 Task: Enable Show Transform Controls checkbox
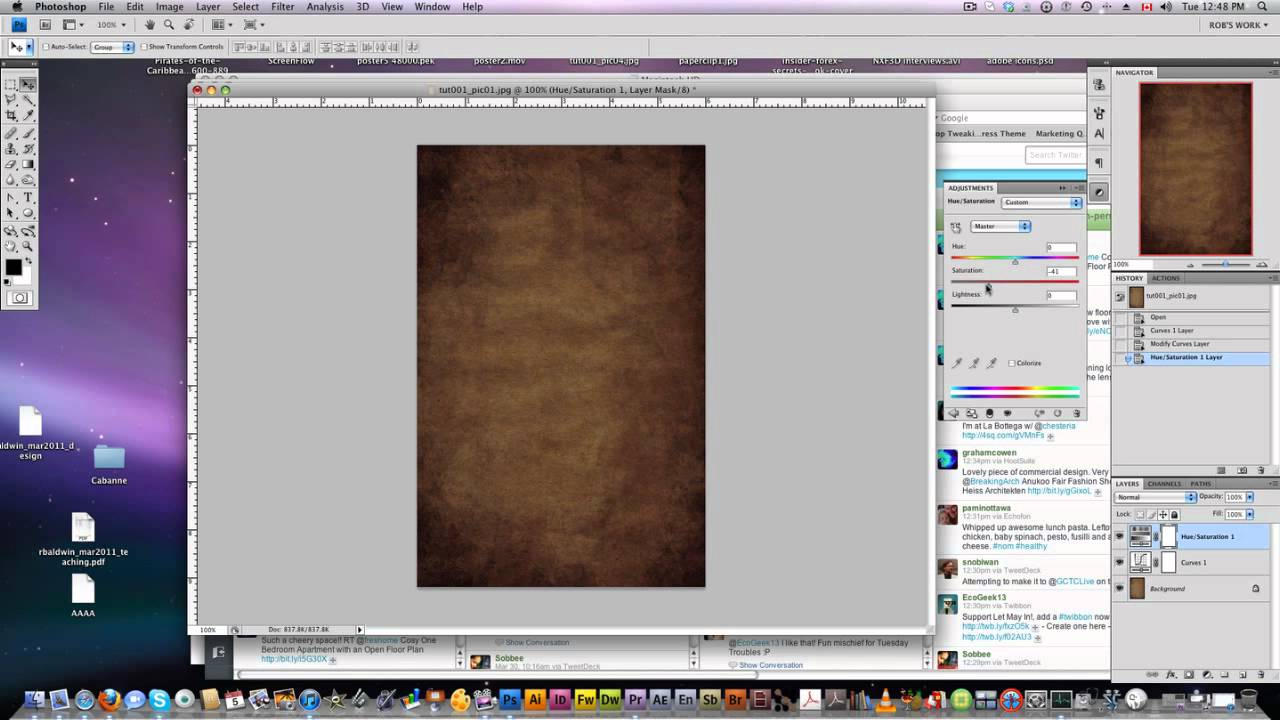(144, 47)
